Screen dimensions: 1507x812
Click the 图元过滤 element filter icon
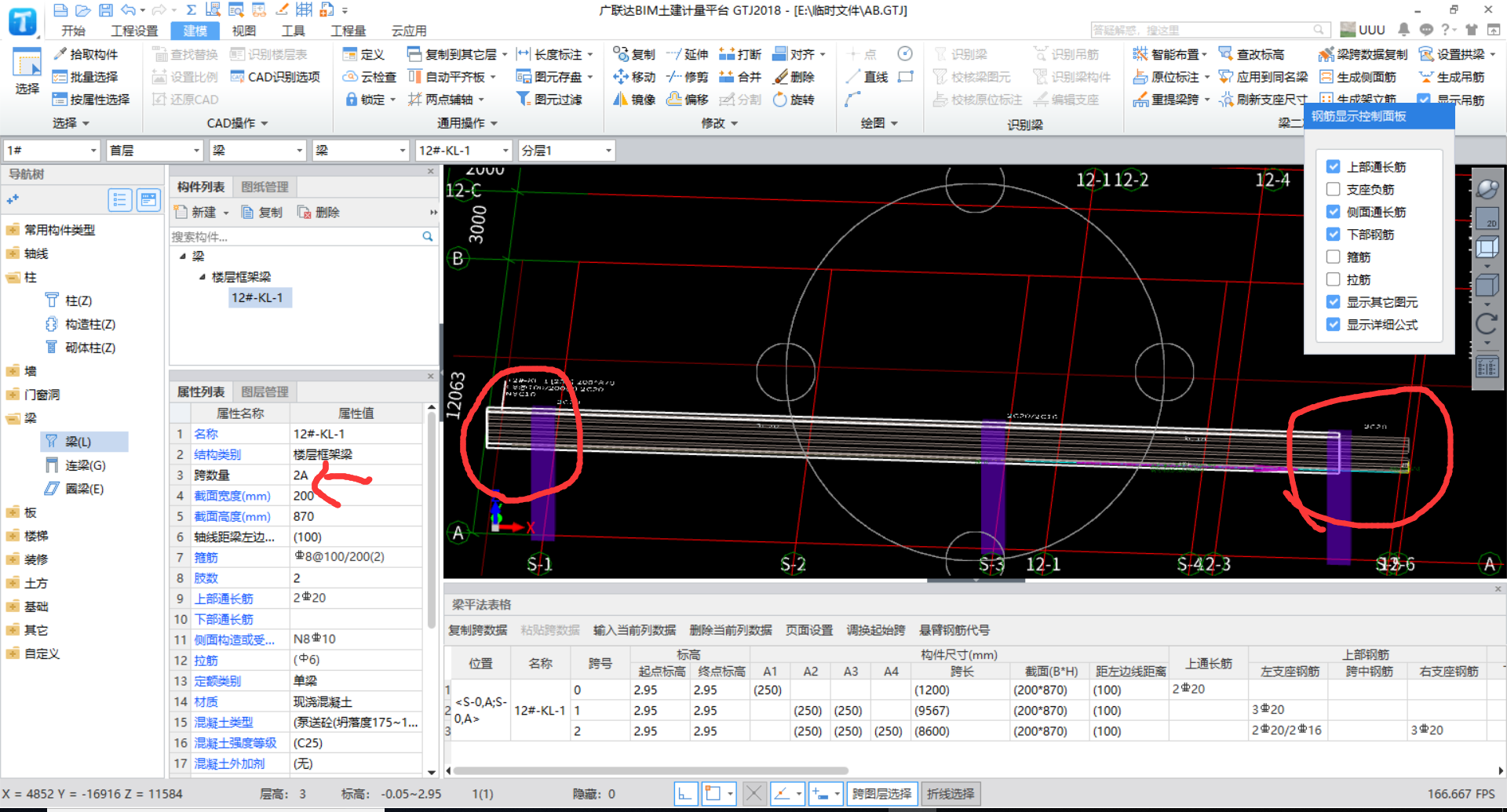[524, 100]
